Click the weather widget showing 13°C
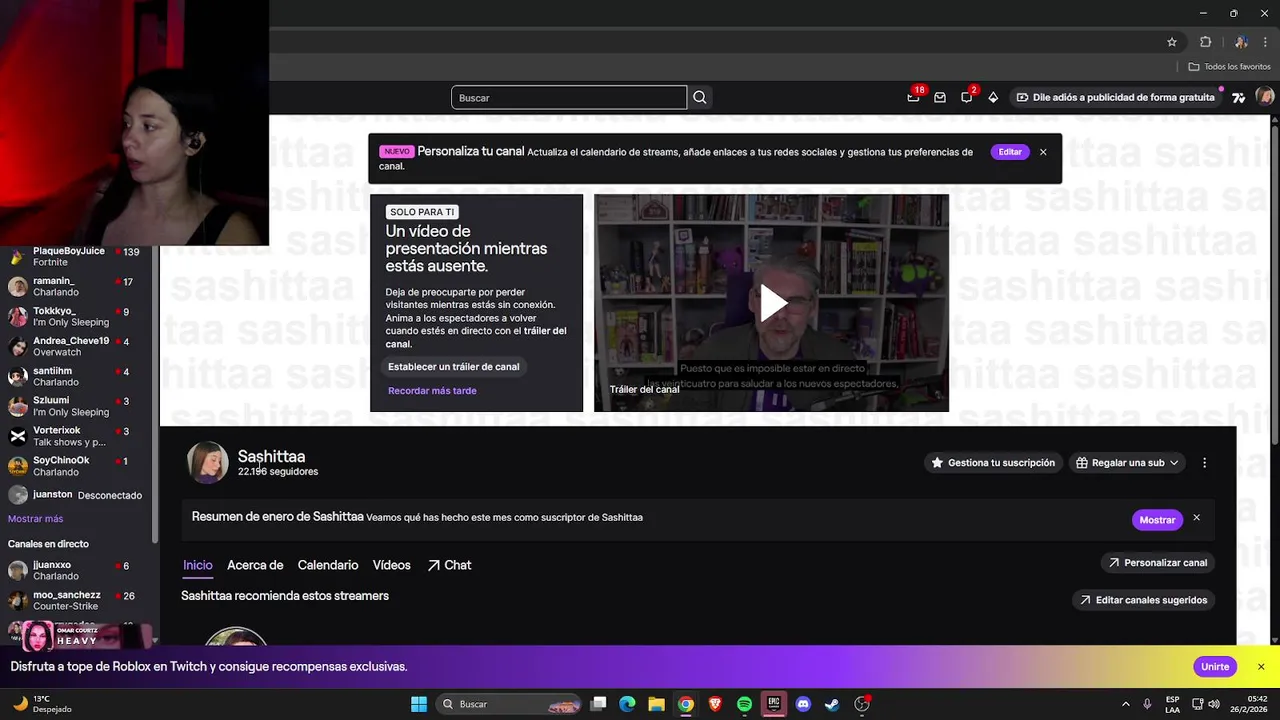Screen dimensions: 1280x720 (40, 704)
